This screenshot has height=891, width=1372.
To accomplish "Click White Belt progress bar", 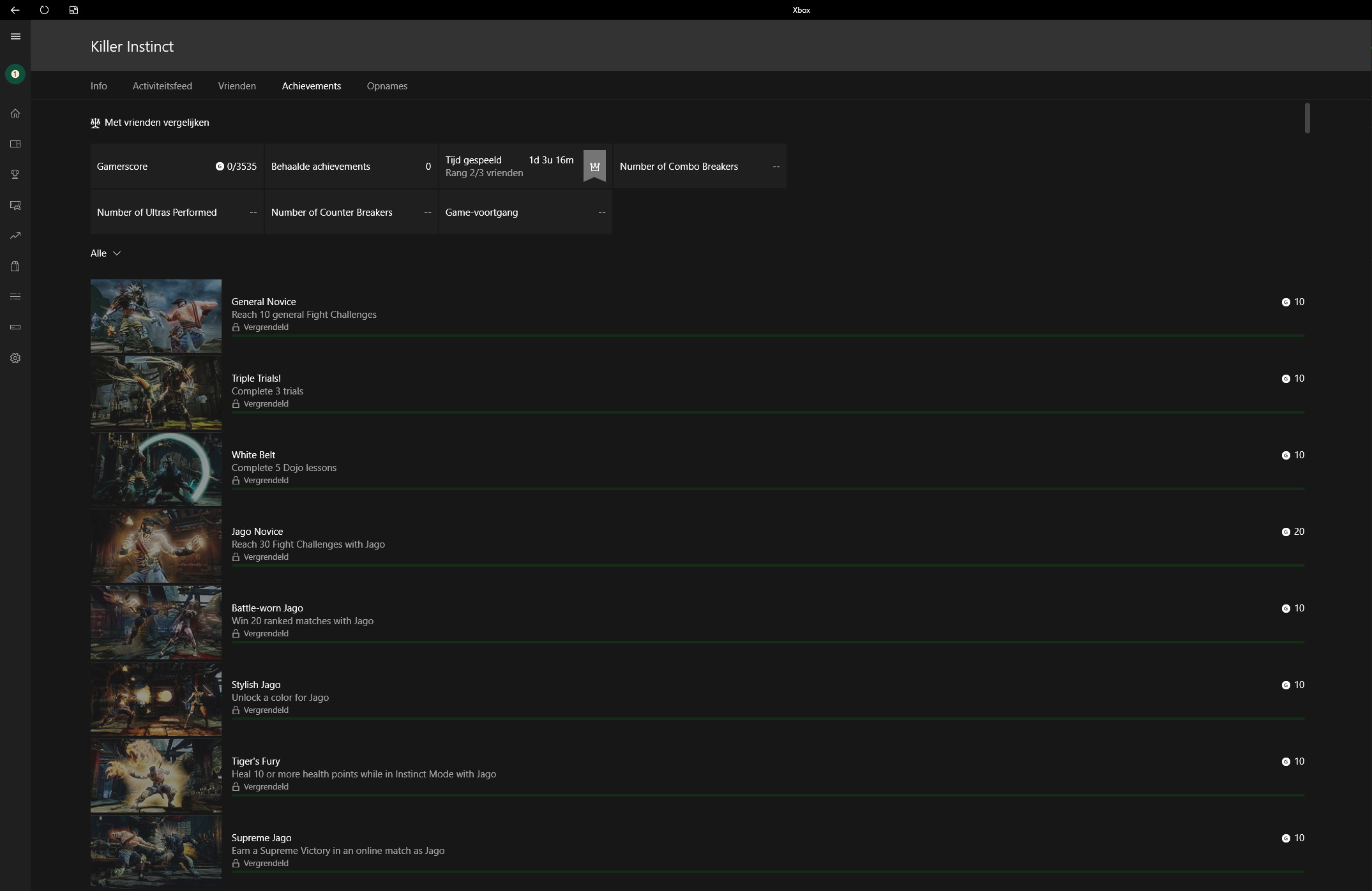I will point(767,489).
